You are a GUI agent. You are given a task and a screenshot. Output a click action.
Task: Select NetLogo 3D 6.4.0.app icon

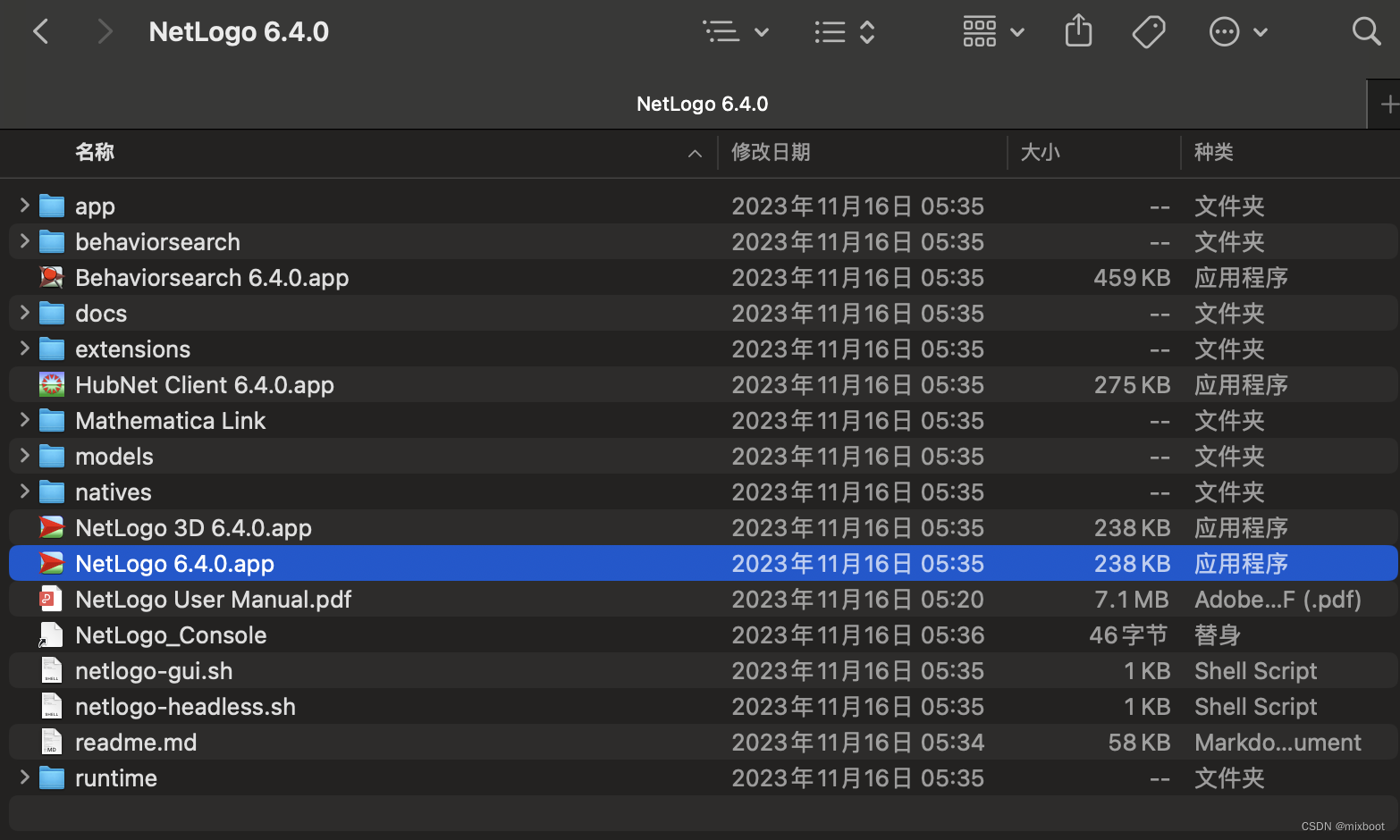coord(52,527)
